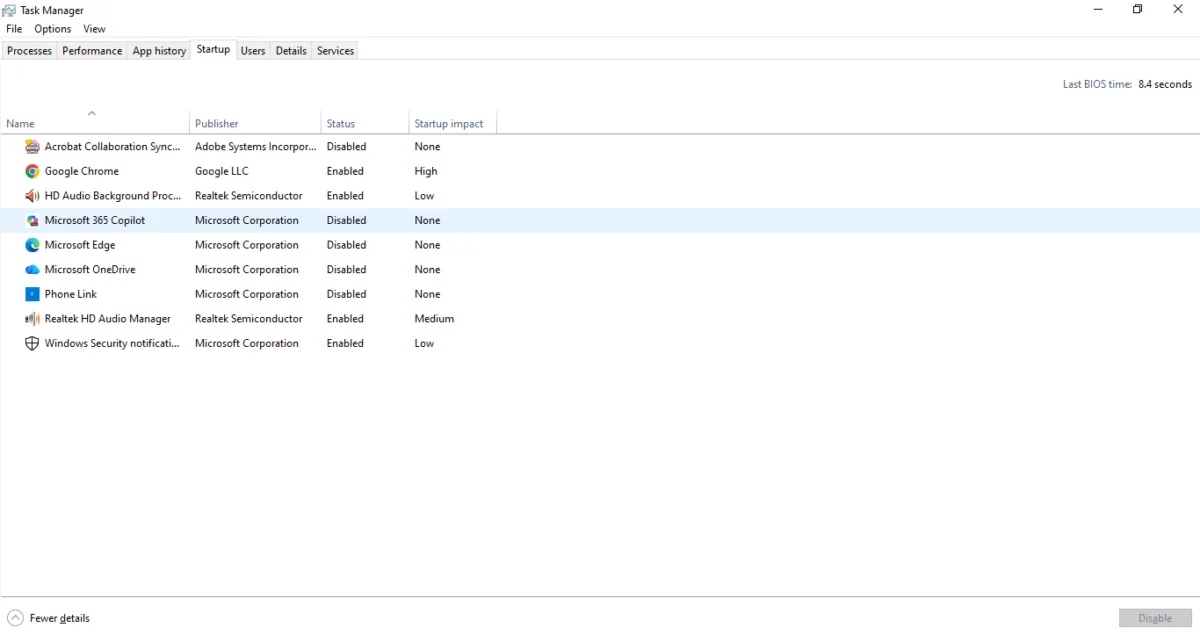The height and width of the screenshot is (635, 1200).
Task: Collapse view with Fewer details arrow icon
Action: click(15, 618)
